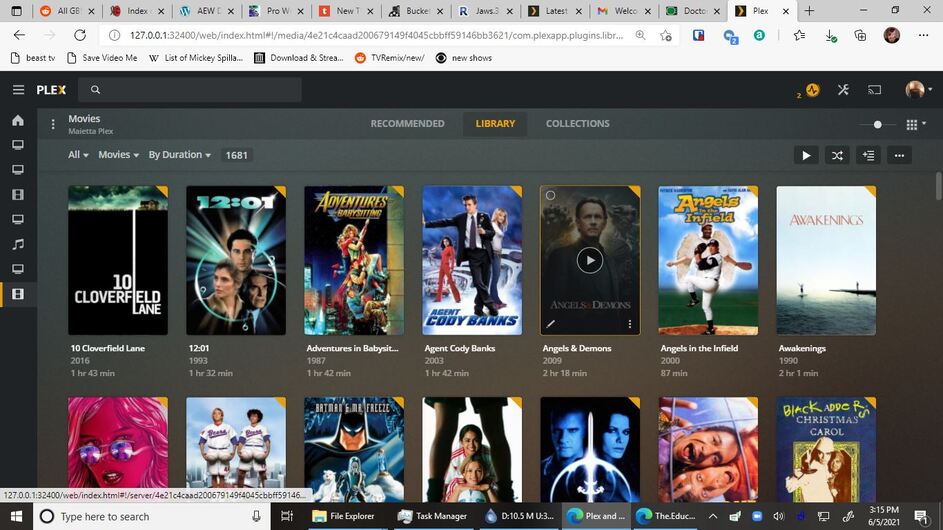Open the Windows Start menu
The height and width of the screenshot is (530, 943).
[x=16, y=516]
